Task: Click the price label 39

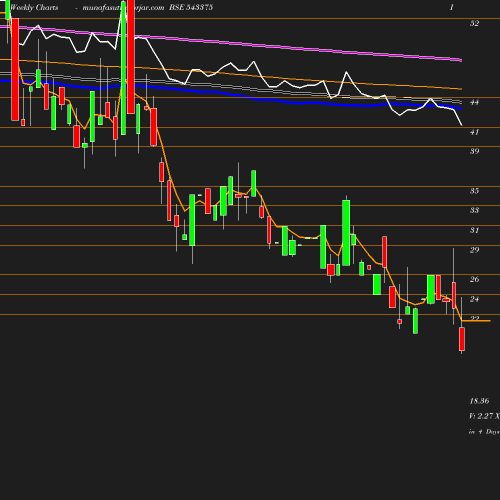Action: click(474, 151)
